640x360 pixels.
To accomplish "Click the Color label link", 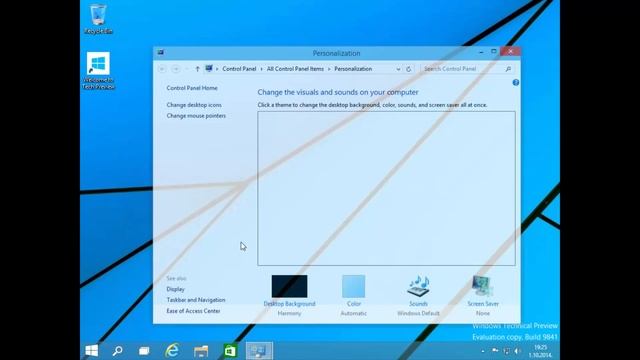I will pos(354,304).
